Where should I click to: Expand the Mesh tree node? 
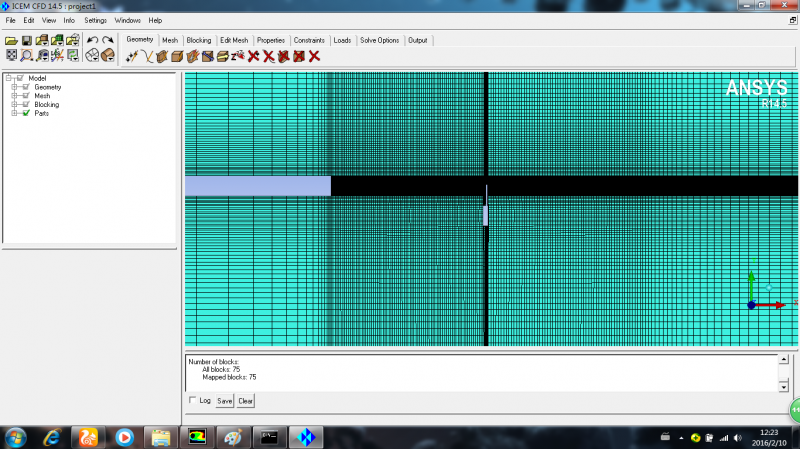tap(14, 95)
